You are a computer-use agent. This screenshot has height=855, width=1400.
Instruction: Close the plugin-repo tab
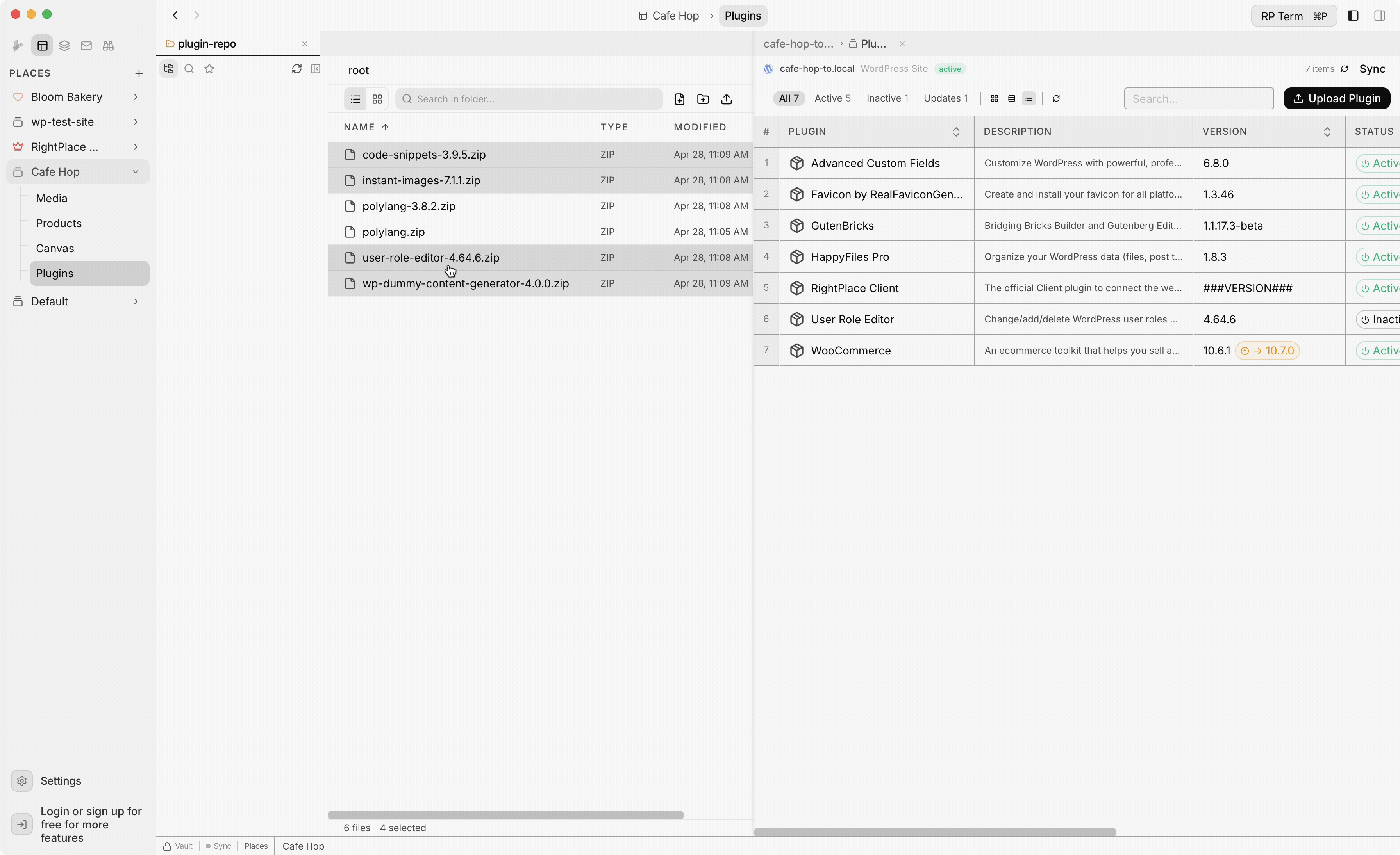[x=305, y=44]
